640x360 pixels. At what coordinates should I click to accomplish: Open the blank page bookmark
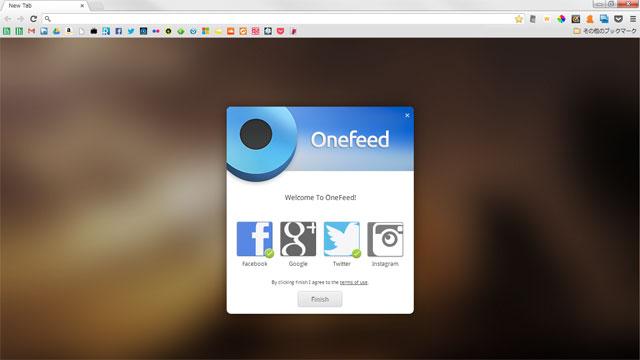tap(81, 31)
